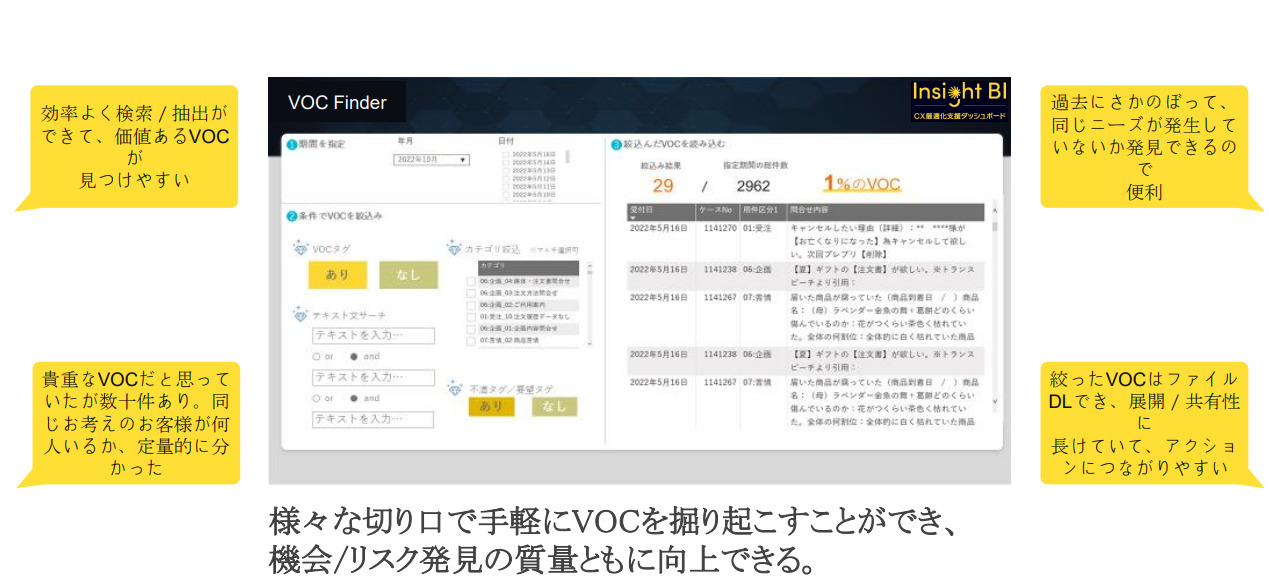Check the 2022年5月13日 date checkbox
This screenshot has height=583, width=1269.
pos(506,171)
